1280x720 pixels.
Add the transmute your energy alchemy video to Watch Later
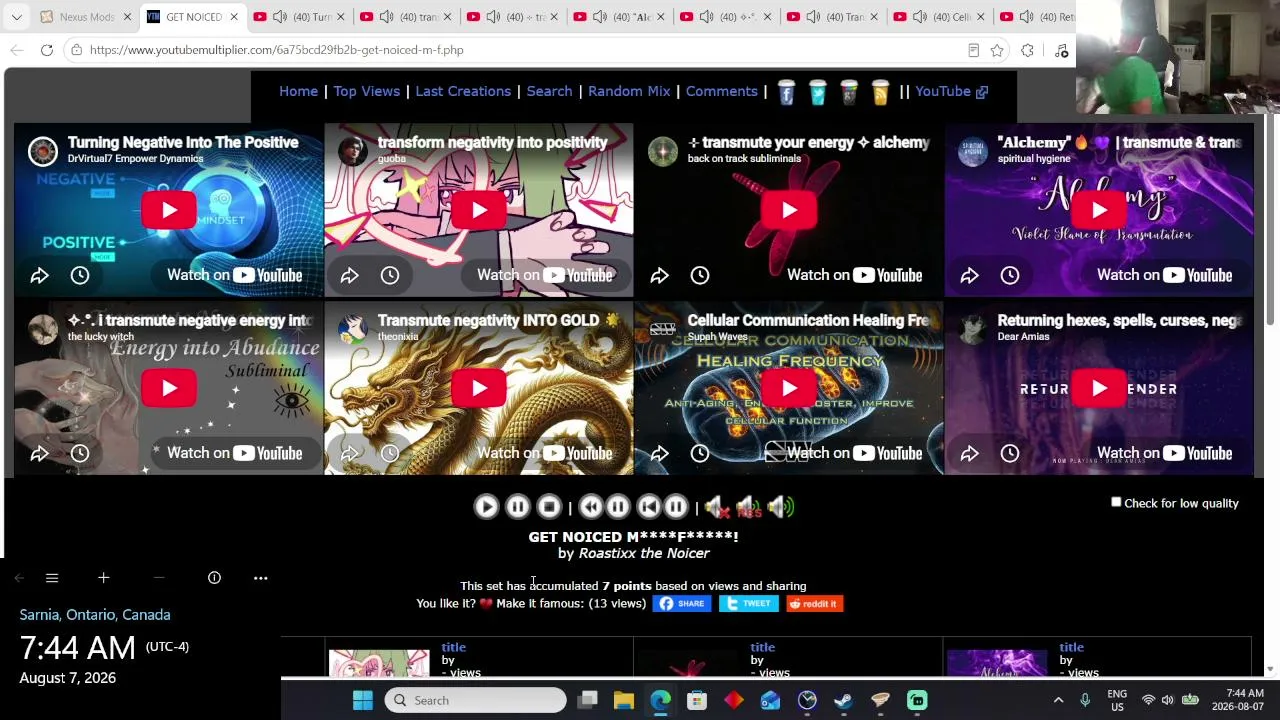[700, 275]
